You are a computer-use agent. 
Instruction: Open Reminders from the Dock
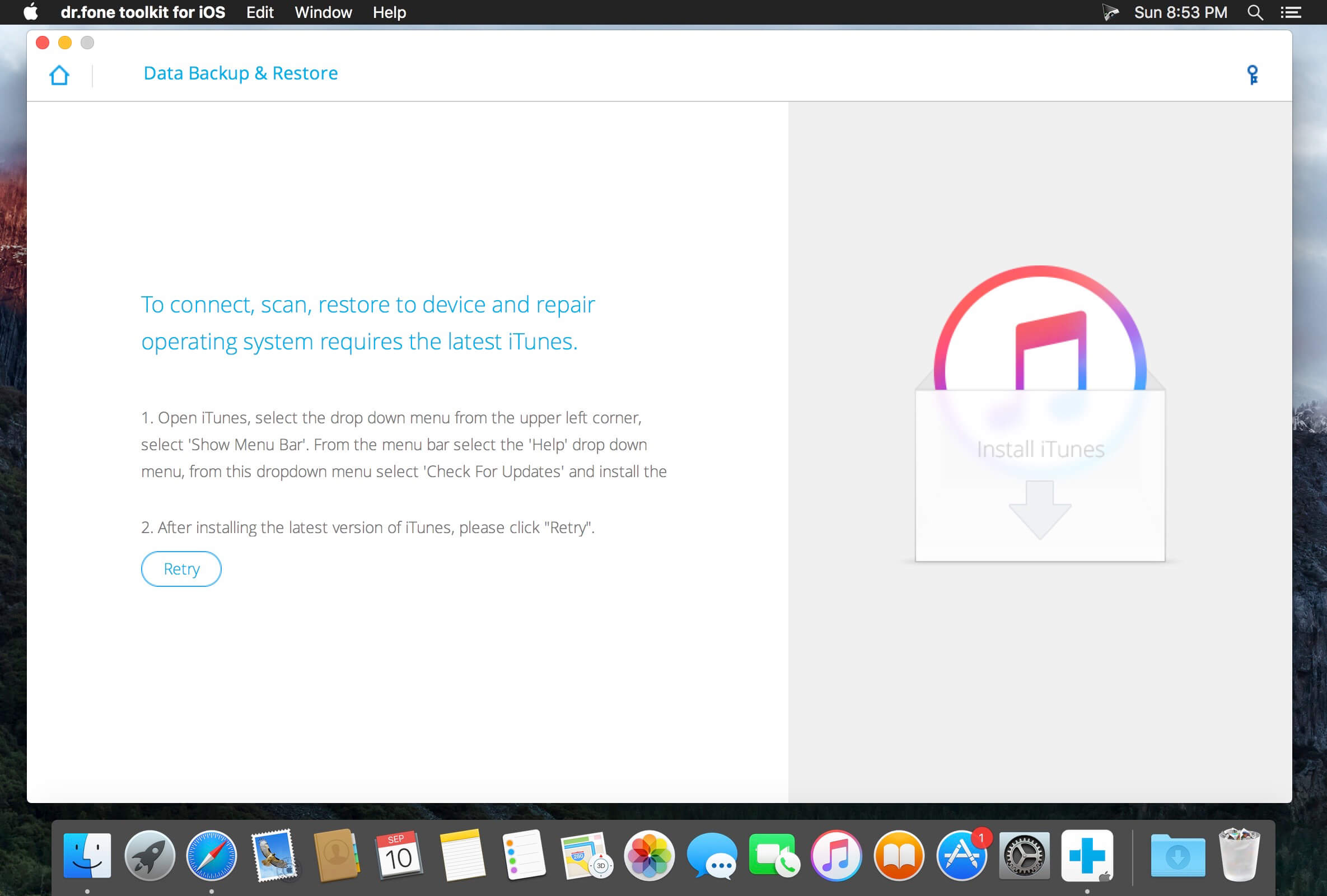point(524,856)
